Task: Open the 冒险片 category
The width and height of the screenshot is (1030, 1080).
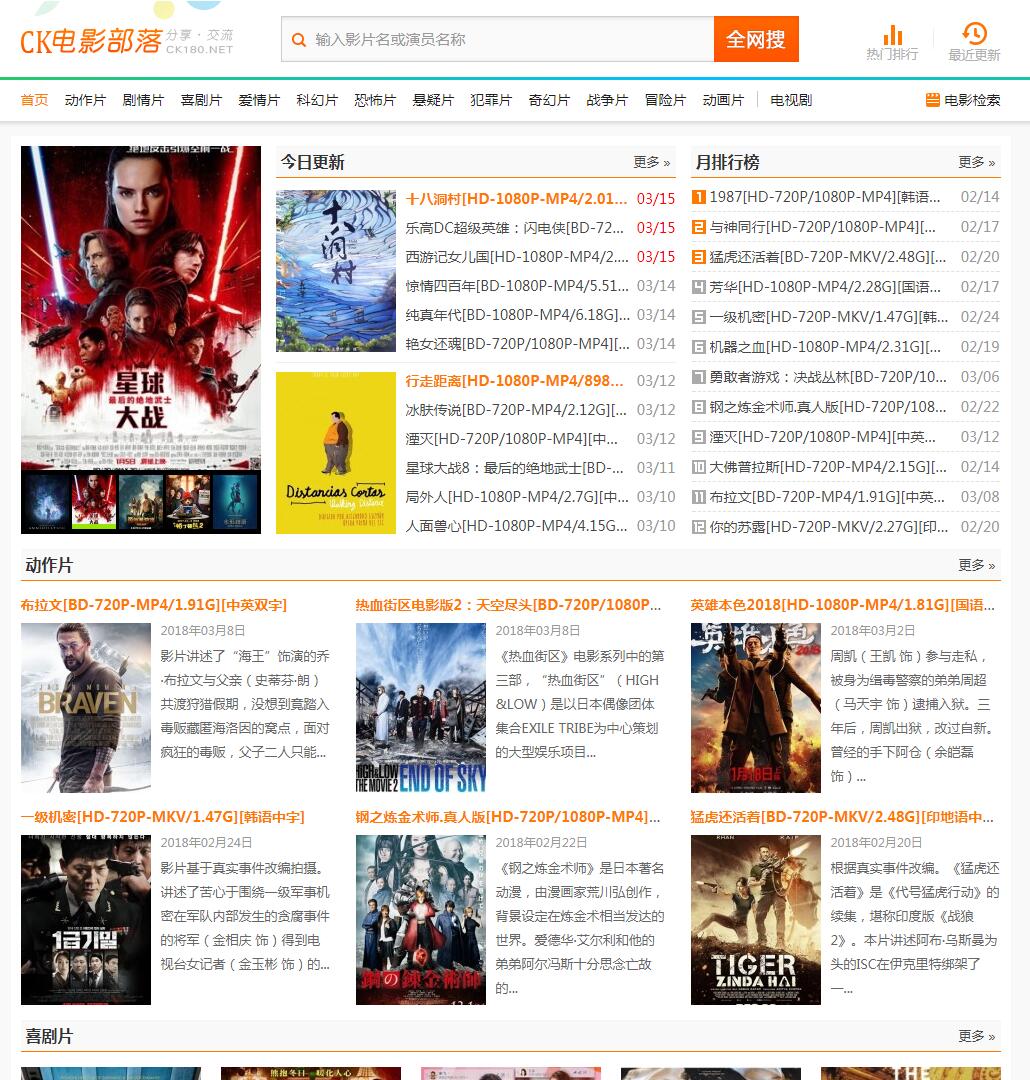Action: pyautogui.click(x=665, y=100)
